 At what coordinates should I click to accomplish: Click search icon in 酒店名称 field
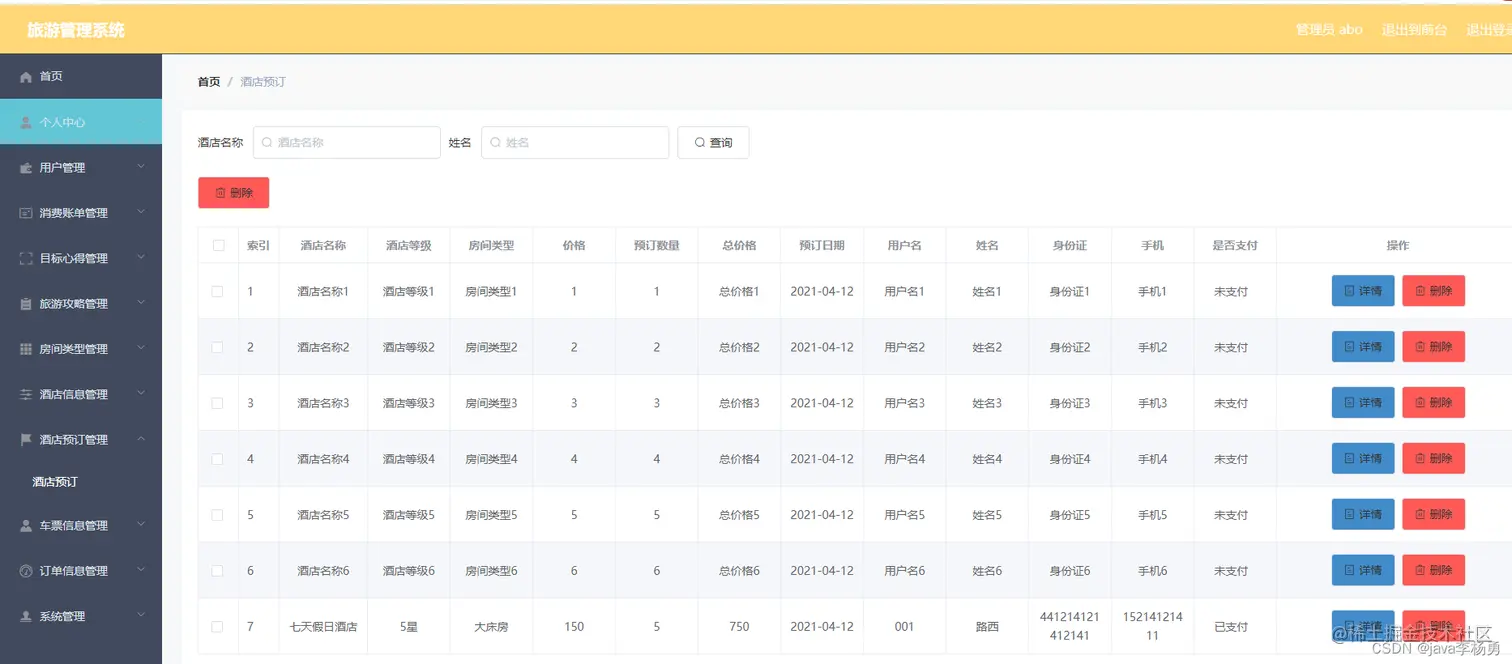tap(267, 143)
